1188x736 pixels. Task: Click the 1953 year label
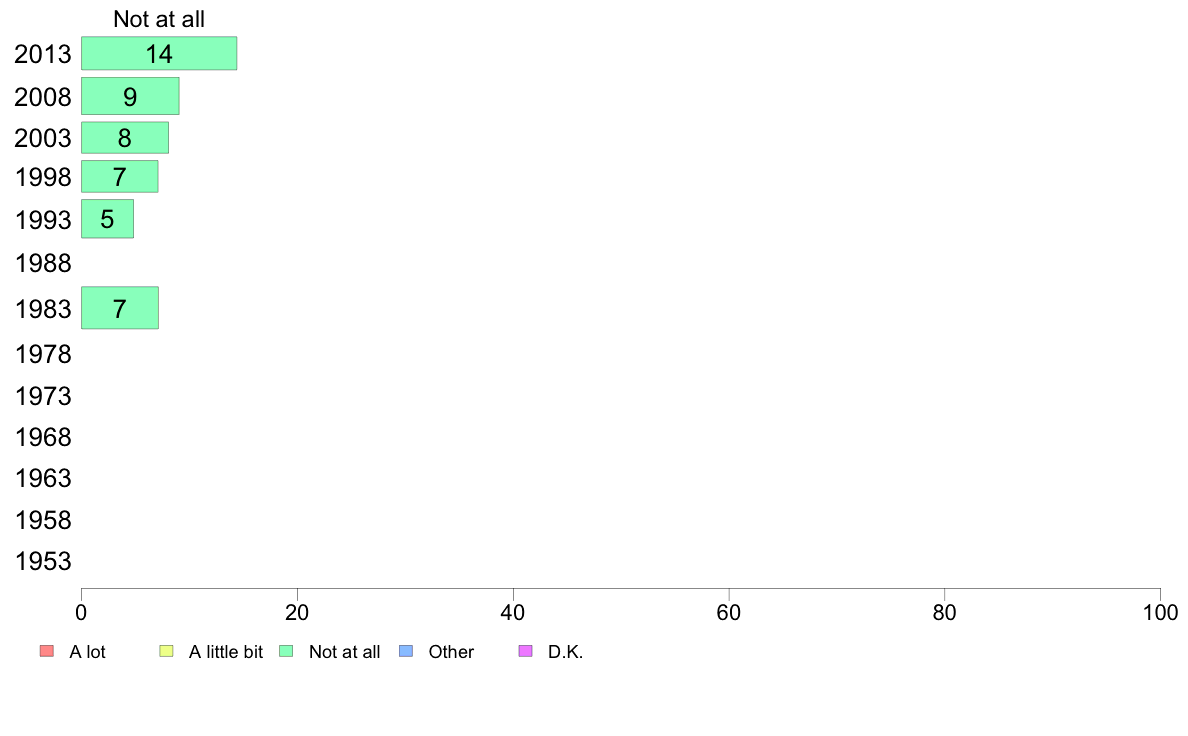click(43, 562)
